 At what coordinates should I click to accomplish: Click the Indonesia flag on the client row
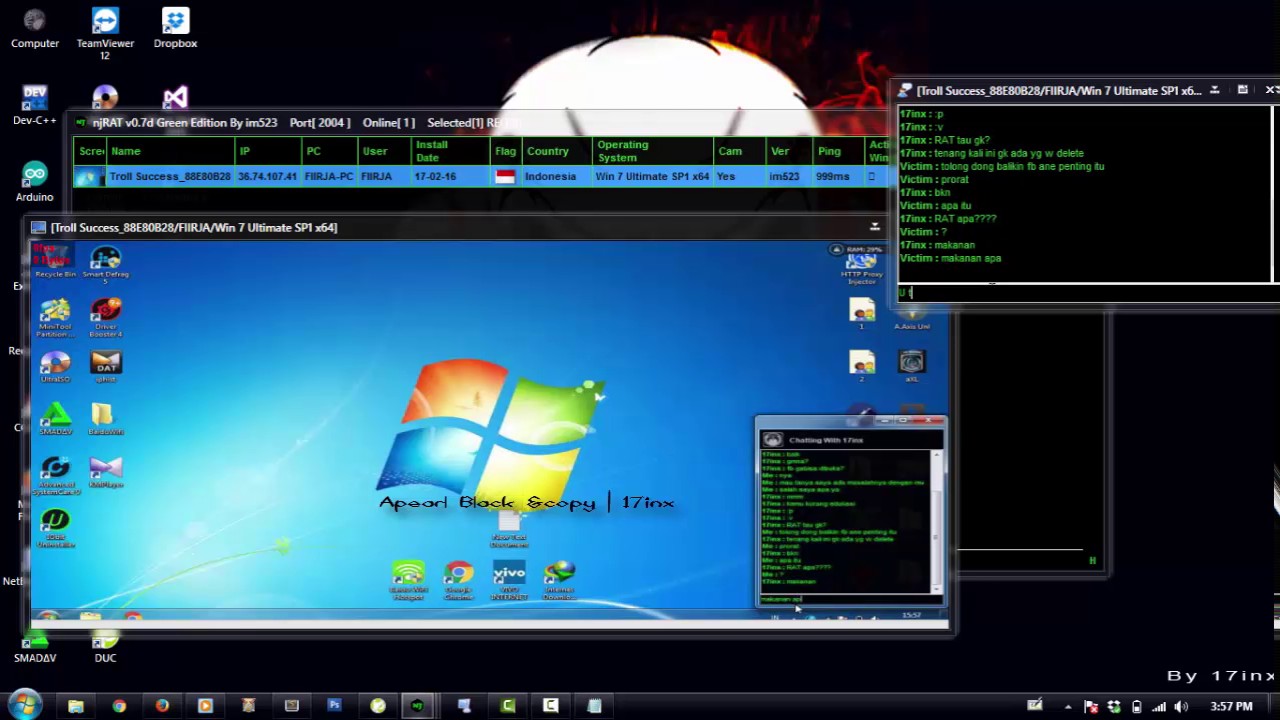click(505, 176)
